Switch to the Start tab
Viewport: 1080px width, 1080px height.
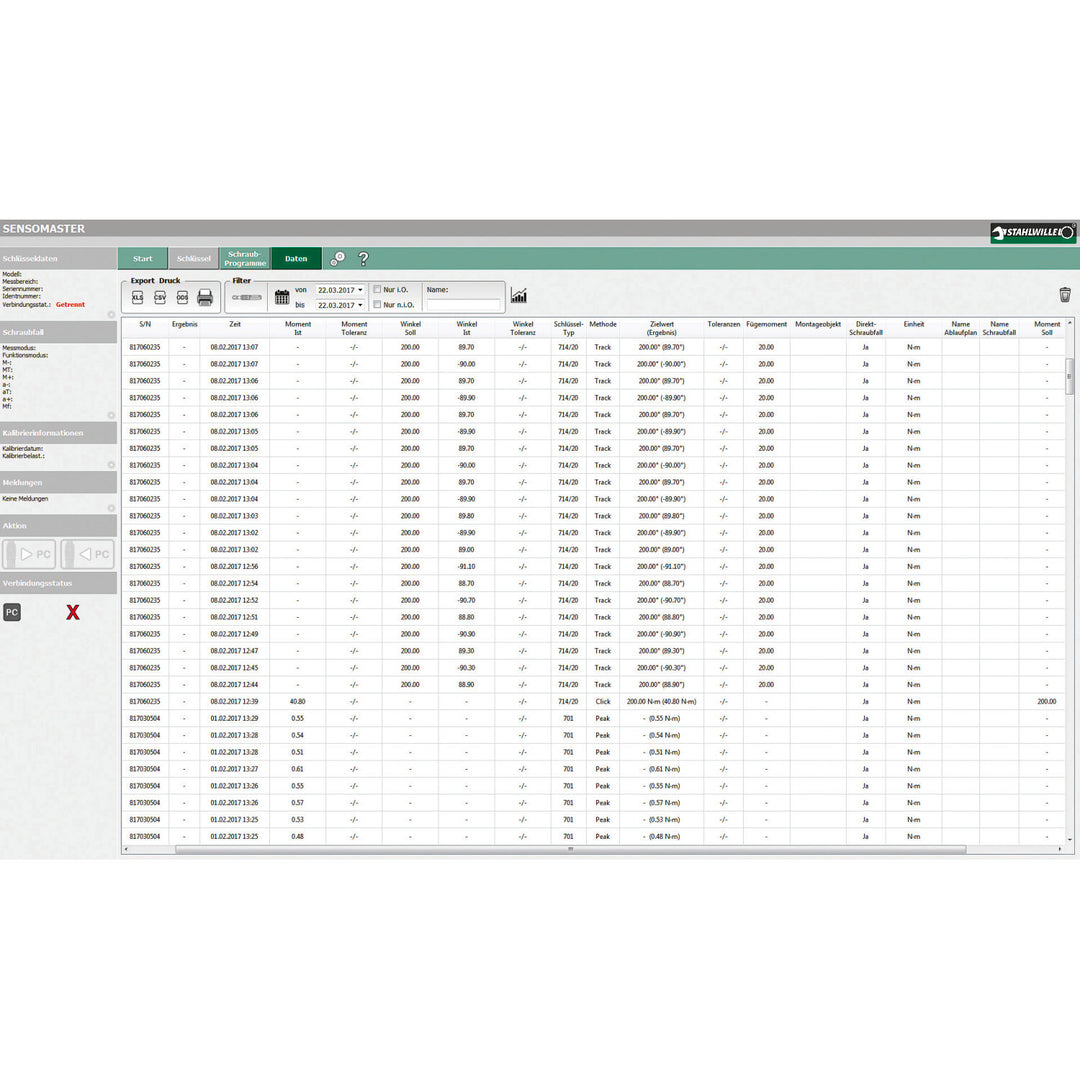point(143,259)
